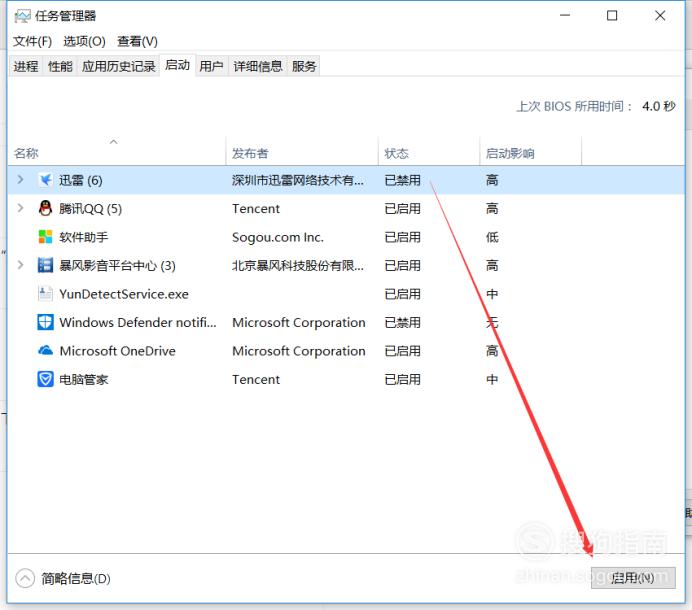Screen dimensions: 692x610
Task: Click publisher 深圳市迅雷网络技术有...
Action: pyautogui.click(x=298, y=180)
